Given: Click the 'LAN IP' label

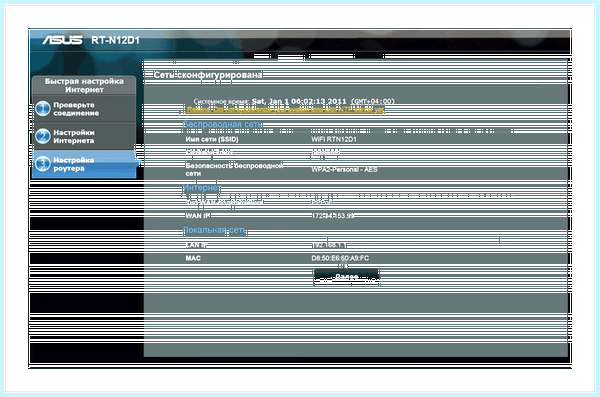Looking at the screenshot, I should pos(196,245).
